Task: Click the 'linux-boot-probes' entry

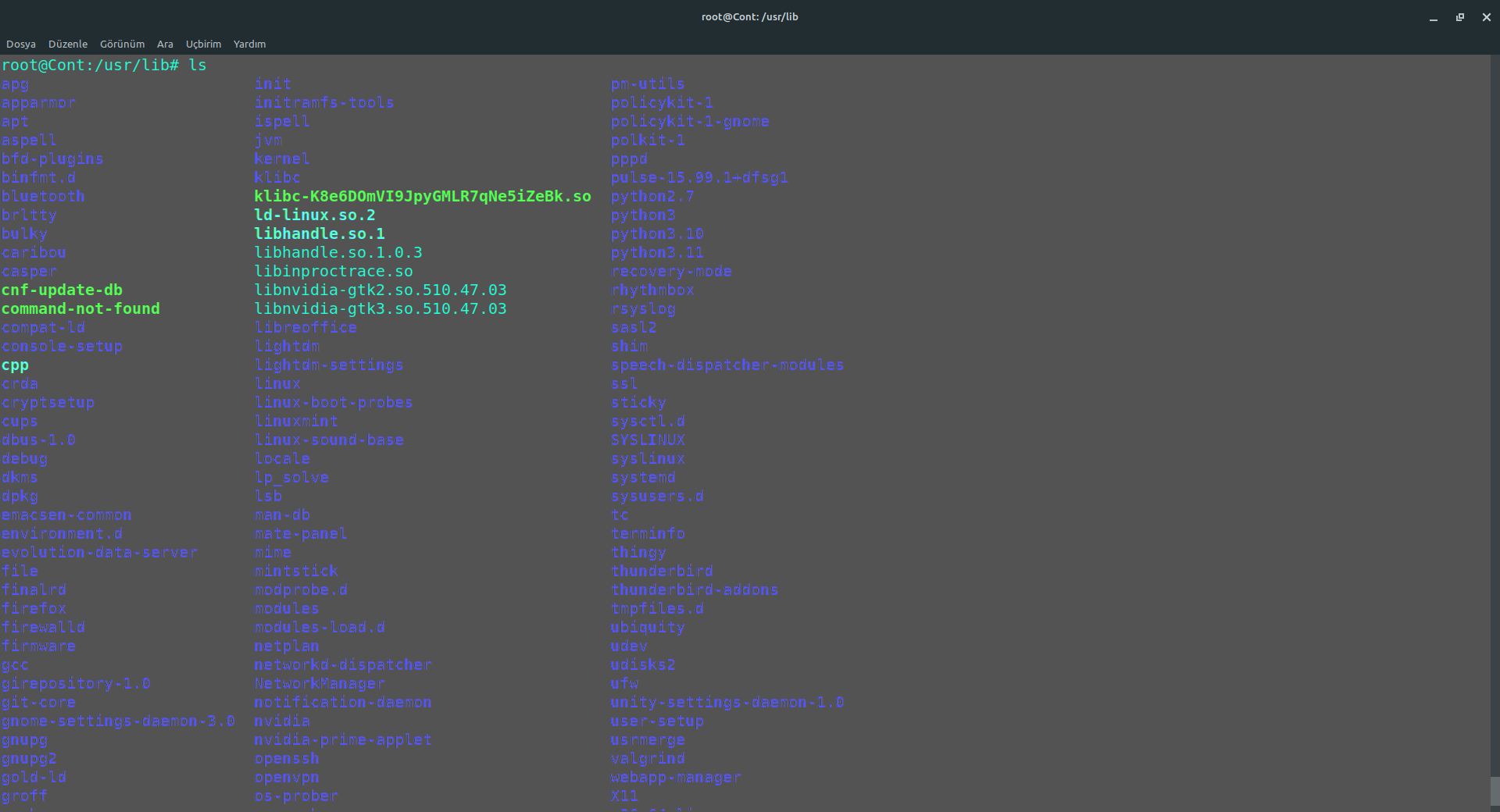Action: (x=334, y=403)
